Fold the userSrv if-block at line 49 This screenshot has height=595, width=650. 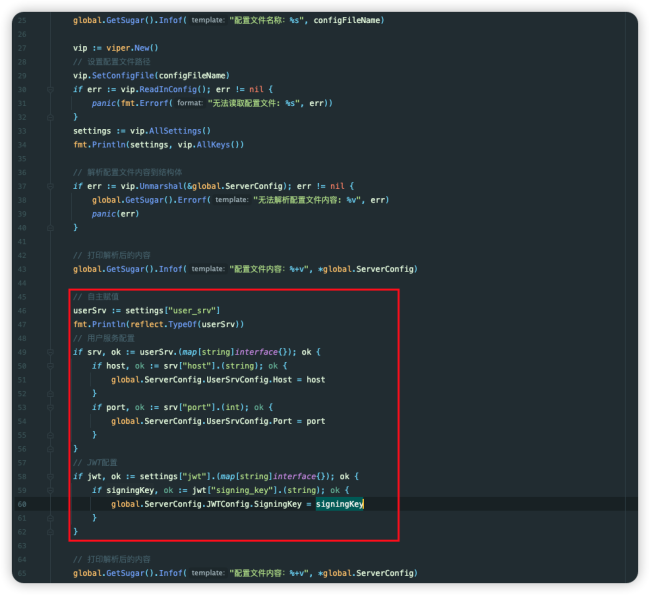[x=50, y=352]
